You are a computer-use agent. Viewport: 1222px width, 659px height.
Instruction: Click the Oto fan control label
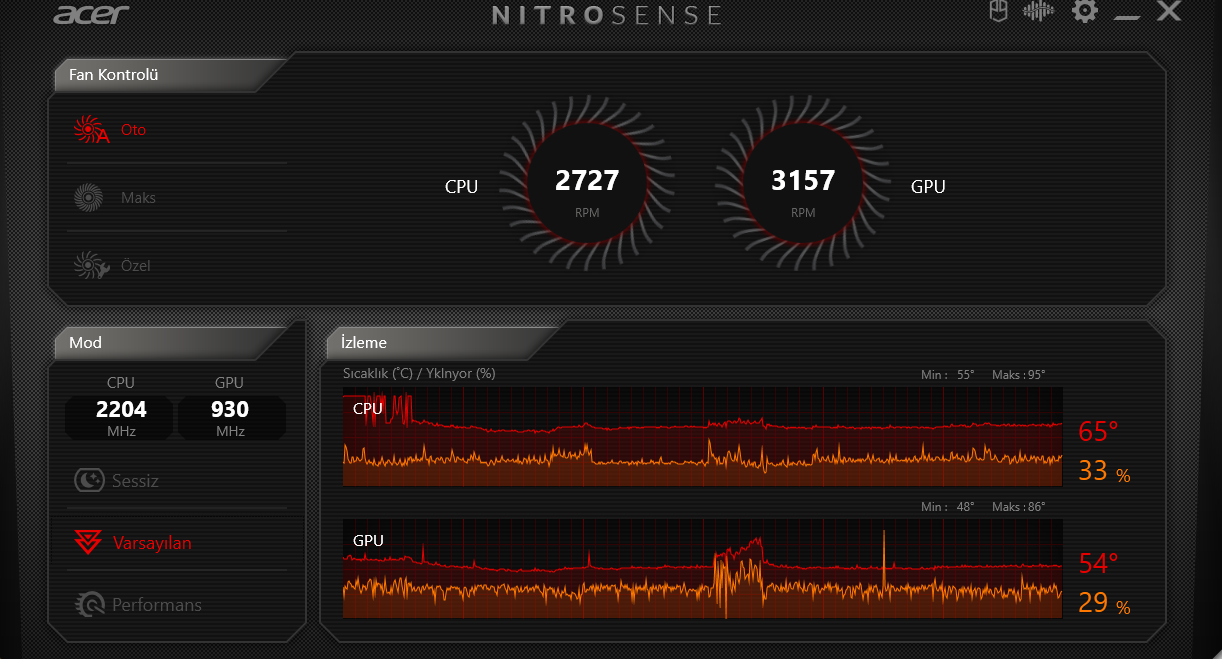point(133,130)
